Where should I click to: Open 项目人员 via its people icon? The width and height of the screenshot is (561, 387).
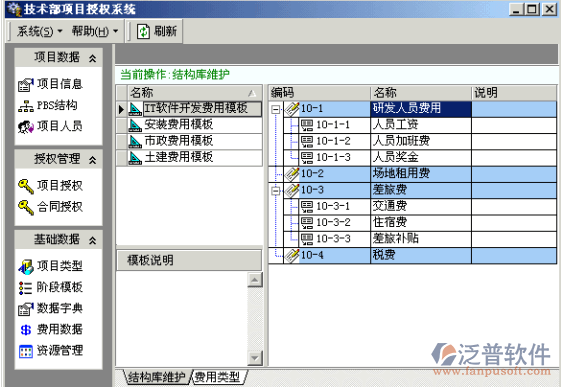[26, 127]
